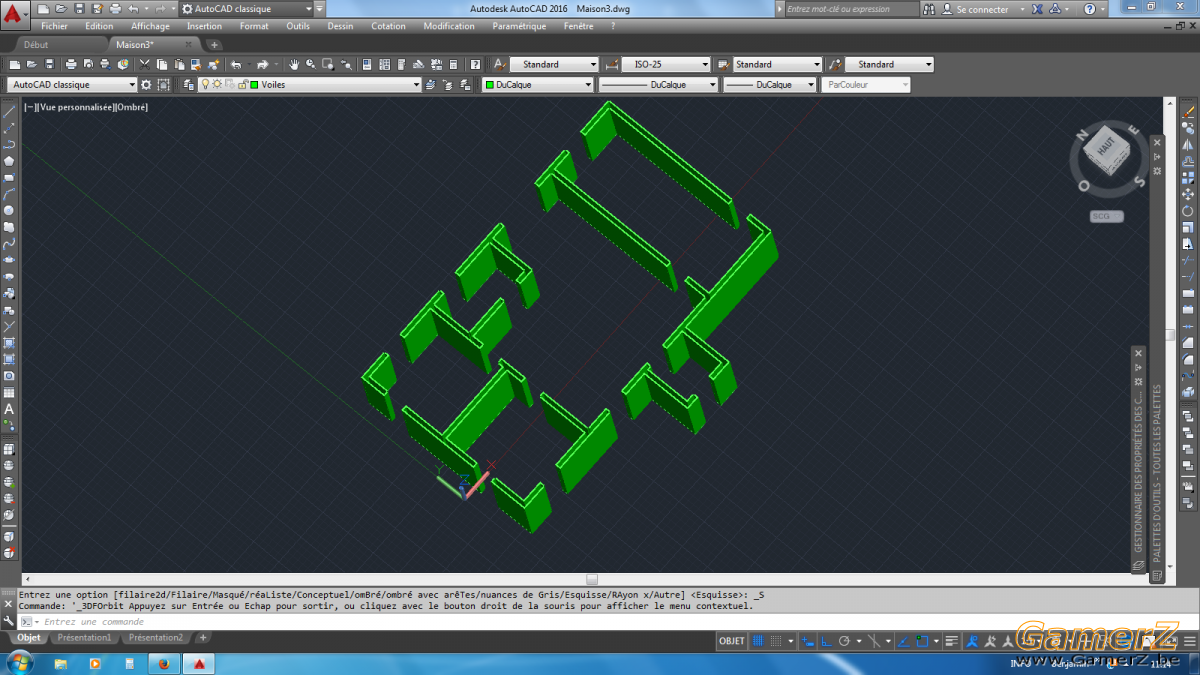Toggle Snap mode in the status bar
The image size is (1200, 675).
coord(775,641)
